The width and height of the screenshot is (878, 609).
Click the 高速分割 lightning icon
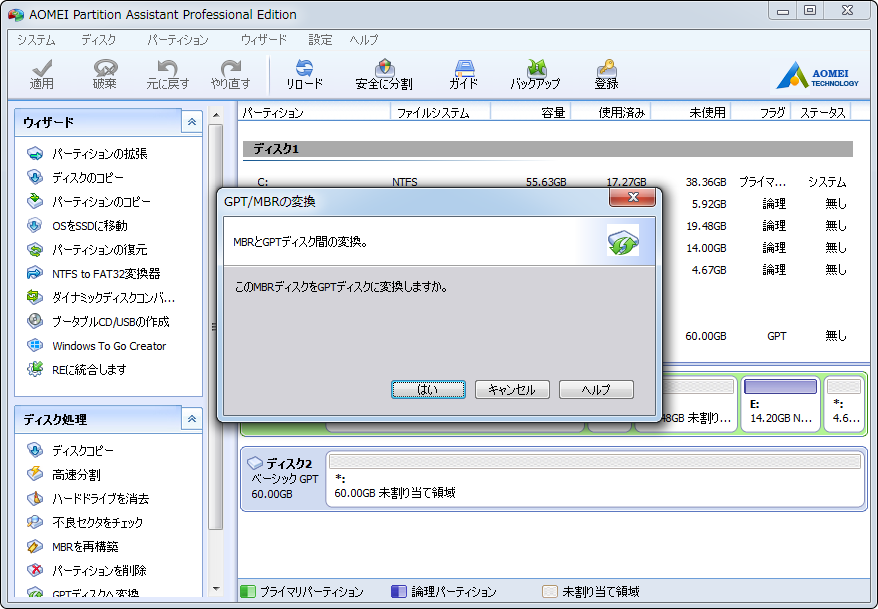pyautogui.click(x=35, y=474)
